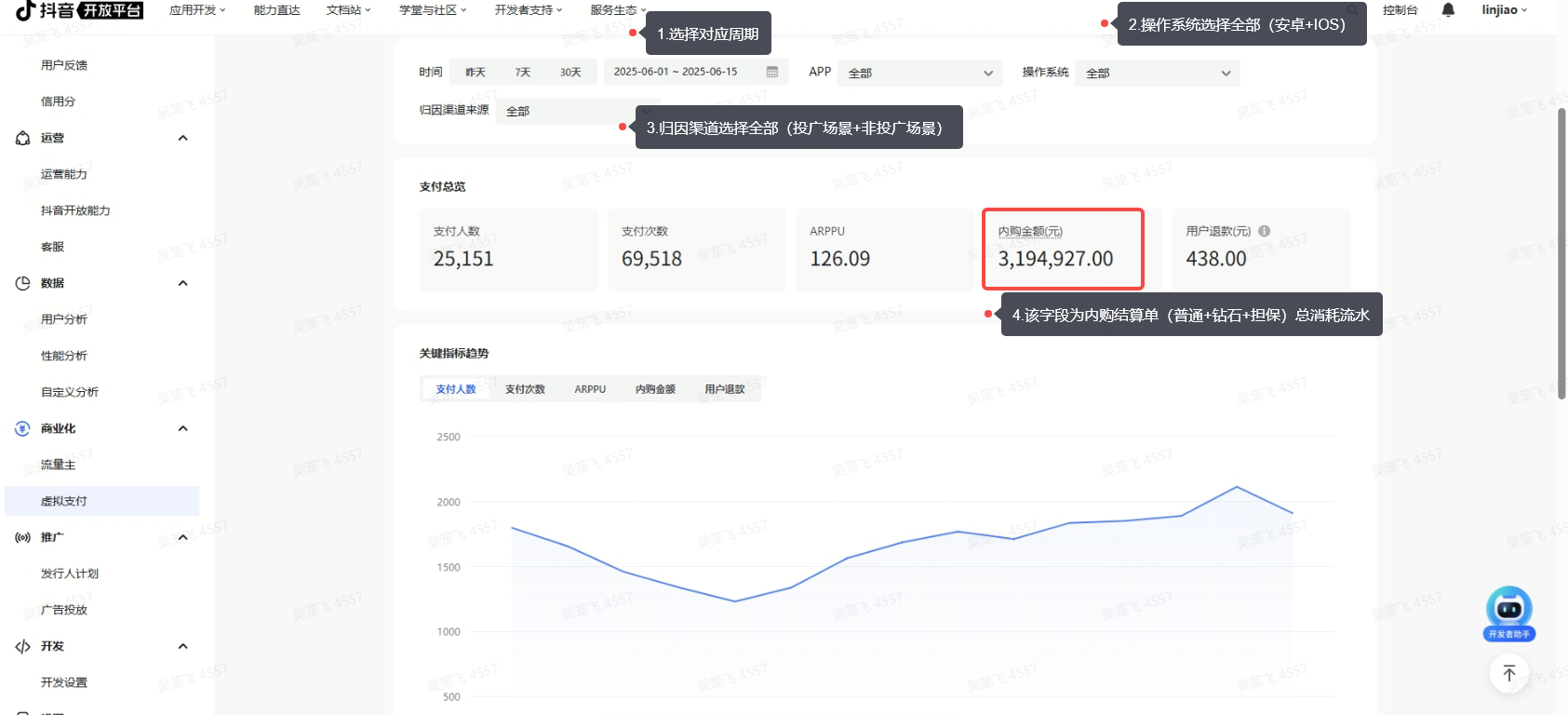Open the 操作系统 dropdown selector
Viewport: 1568px width, 715px height.
[x=1158, y=73]
